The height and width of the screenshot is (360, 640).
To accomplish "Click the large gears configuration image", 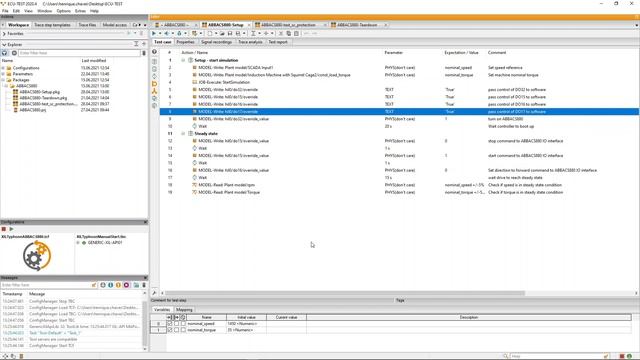I will tap(37, 256).
